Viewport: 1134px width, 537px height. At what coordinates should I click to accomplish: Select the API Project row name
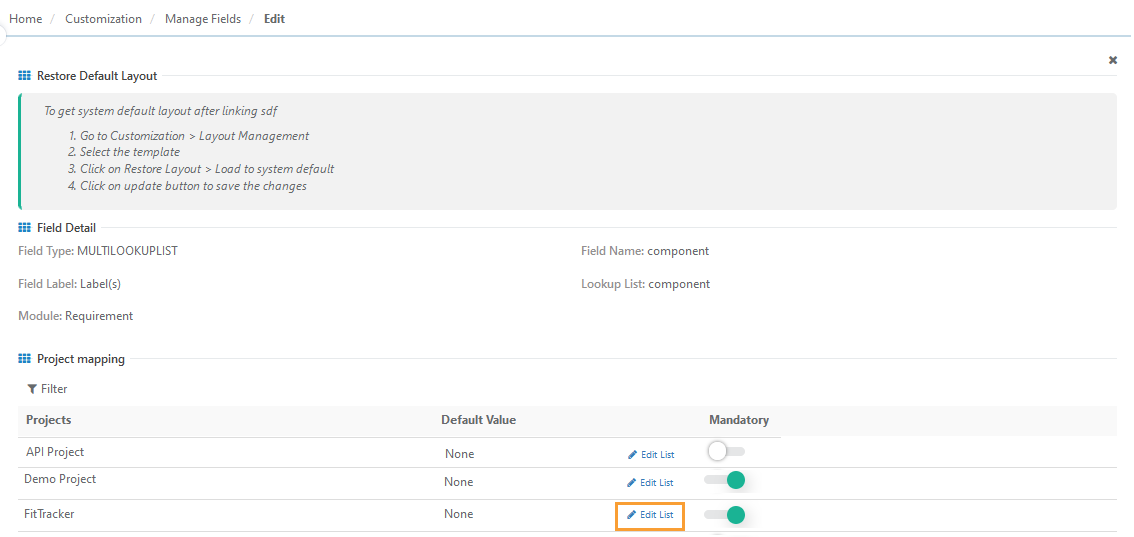coord(55,452)
